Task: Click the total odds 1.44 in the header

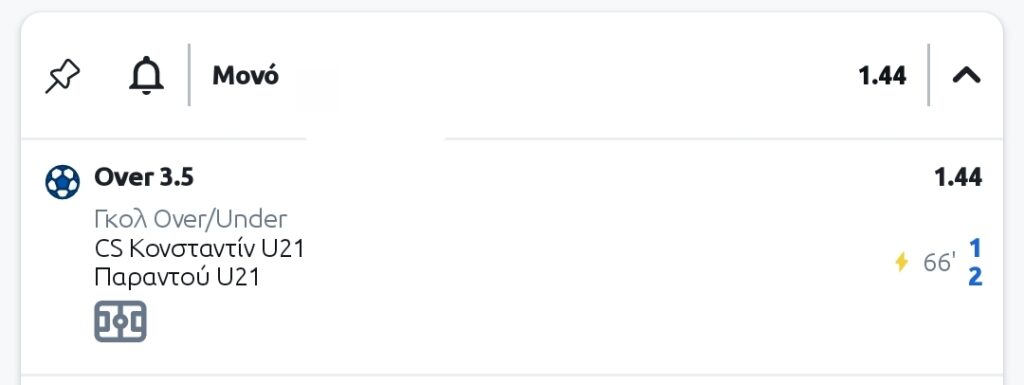Action: point(882,76)
